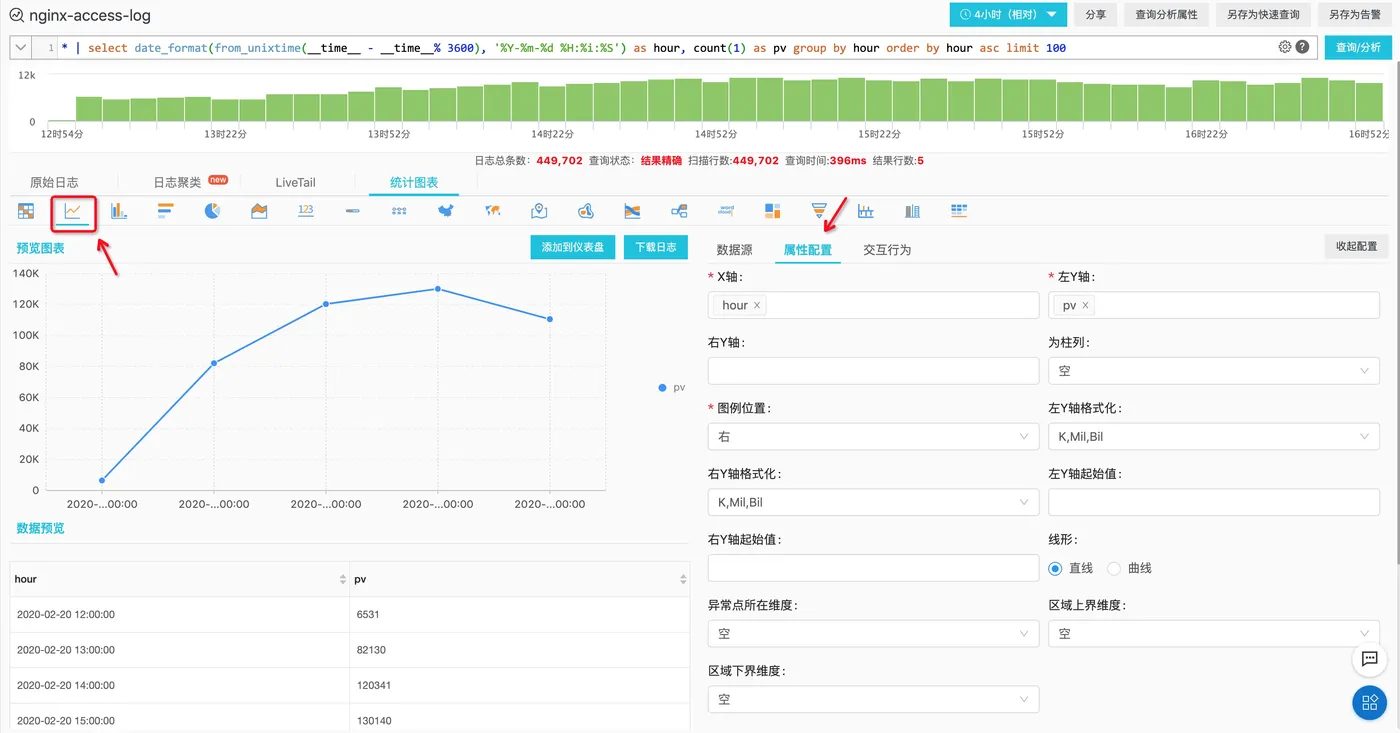The height and width of the screenshot is (733, 1400).
Task: Switch to the 原始日志 tab
Action: tap(54, 182)
